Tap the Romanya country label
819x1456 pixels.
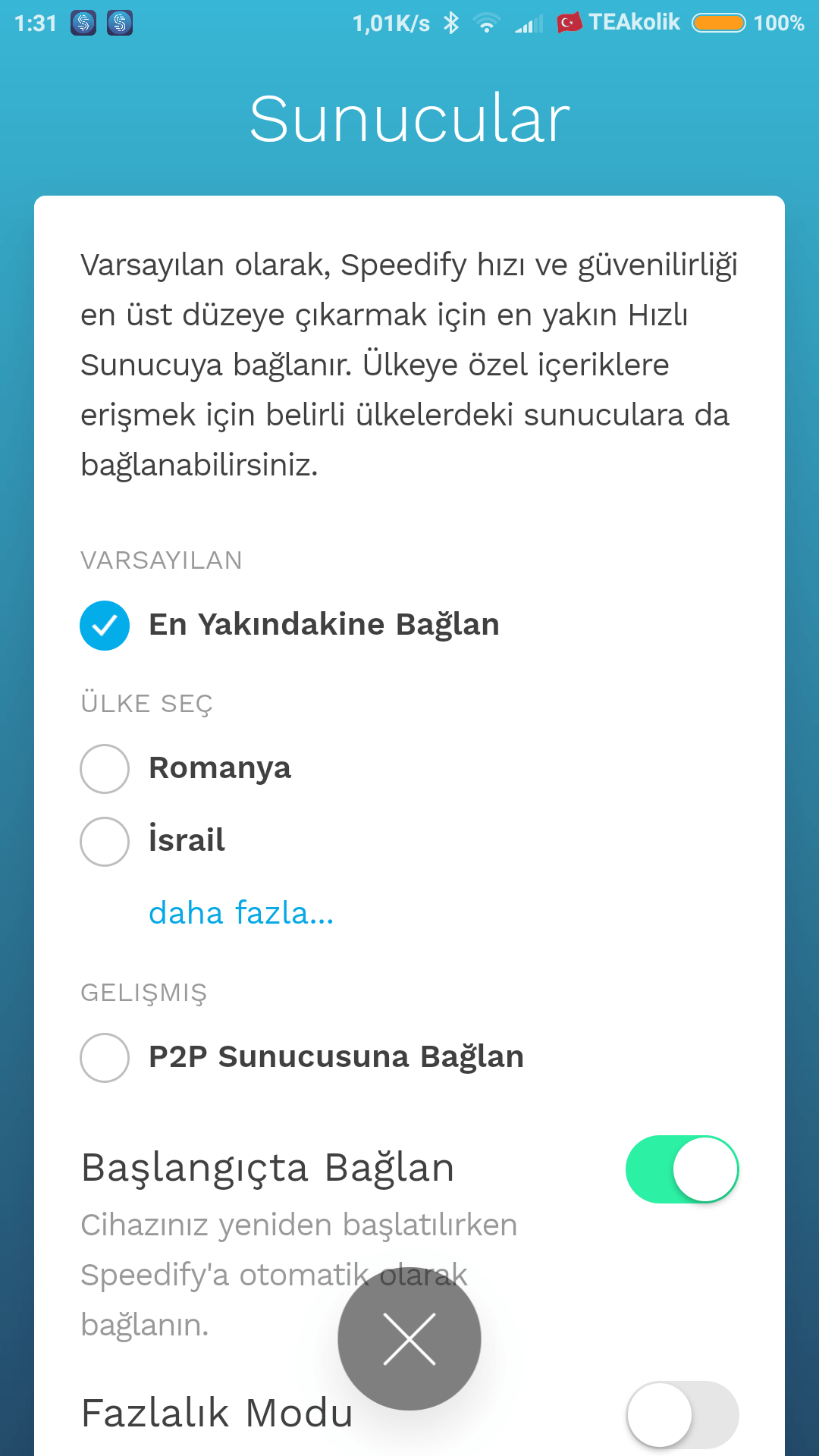tap(220, 768)
